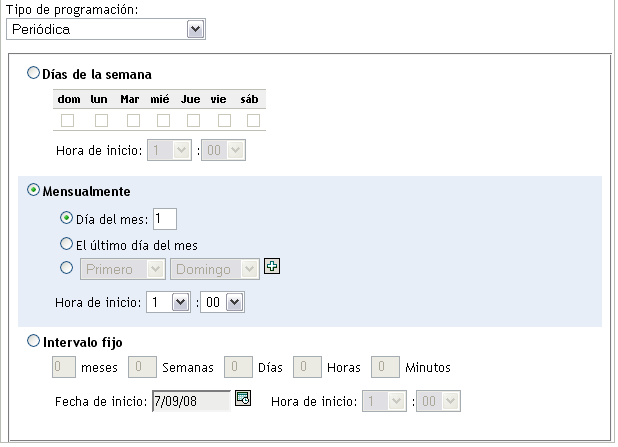Open the Primero ordinal dropdown
This screenshot has width=618, height=447.
pos(122,268)
